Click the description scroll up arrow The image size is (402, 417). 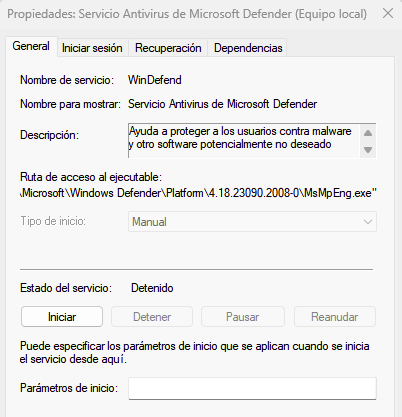(368, 133)
